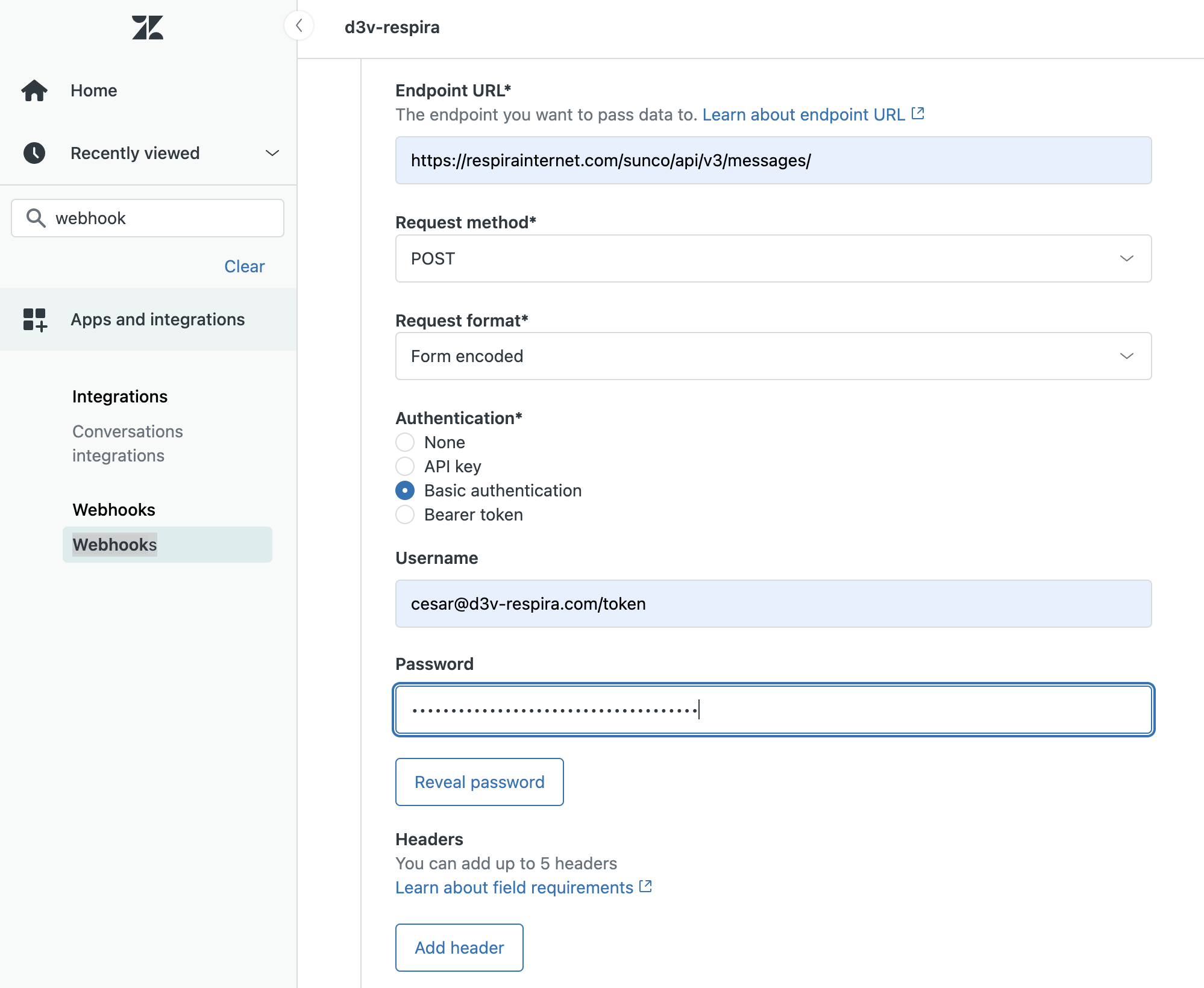Click external link icon beside endpoint URL link
The height and width of the screenshot is (988, 1204).
[x=918, y=114]
